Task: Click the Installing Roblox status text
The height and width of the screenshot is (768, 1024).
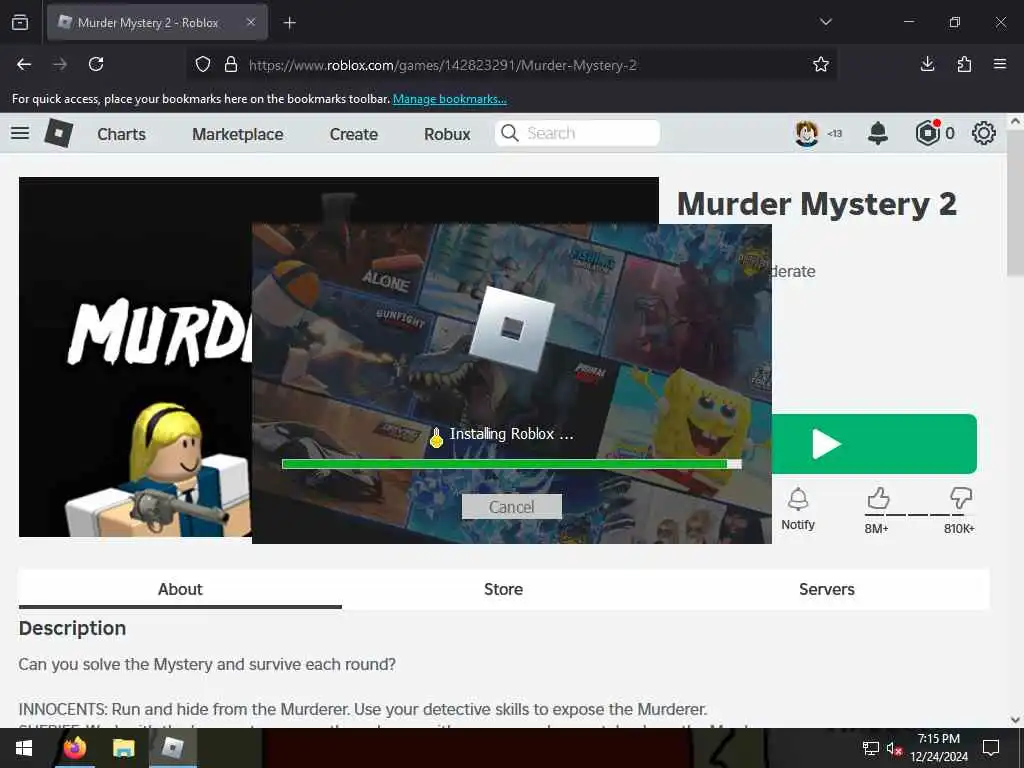Action: pyautogui.click(x=511, y=434)
